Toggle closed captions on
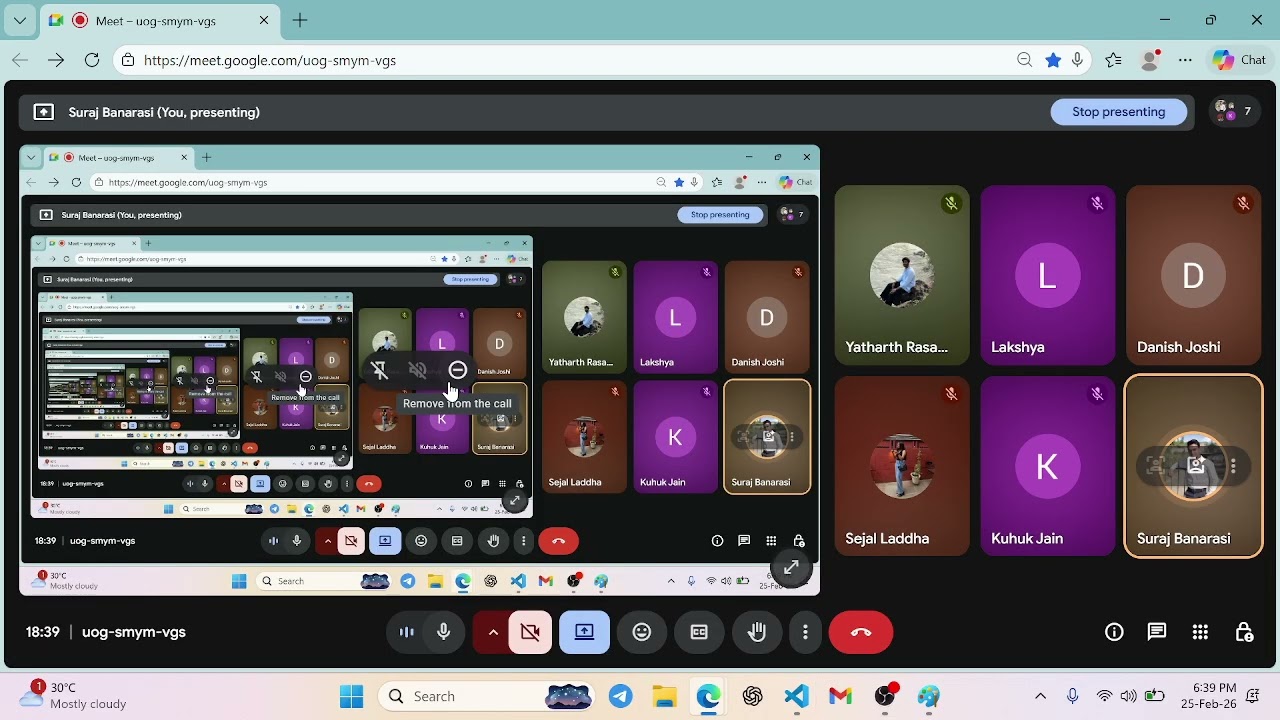The height and width of the screenshot is (720, 1280). coord(699,632)
